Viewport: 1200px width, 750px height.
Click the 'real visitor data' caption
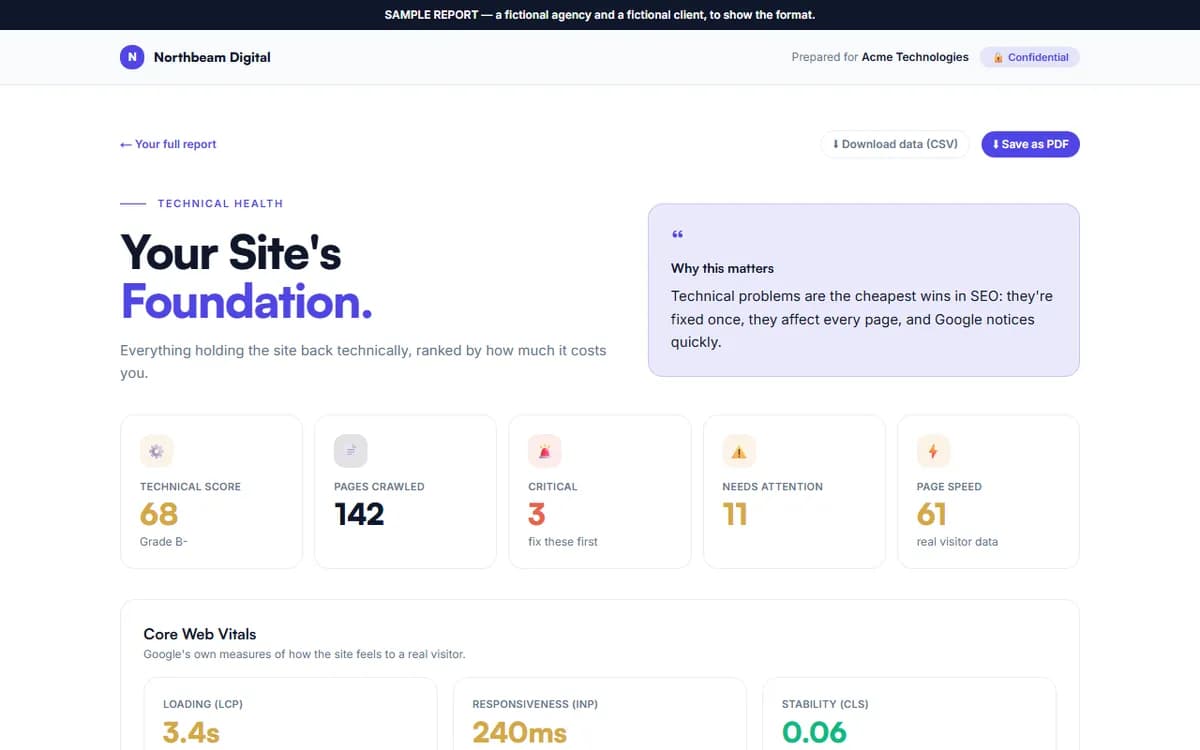[957, 542]
